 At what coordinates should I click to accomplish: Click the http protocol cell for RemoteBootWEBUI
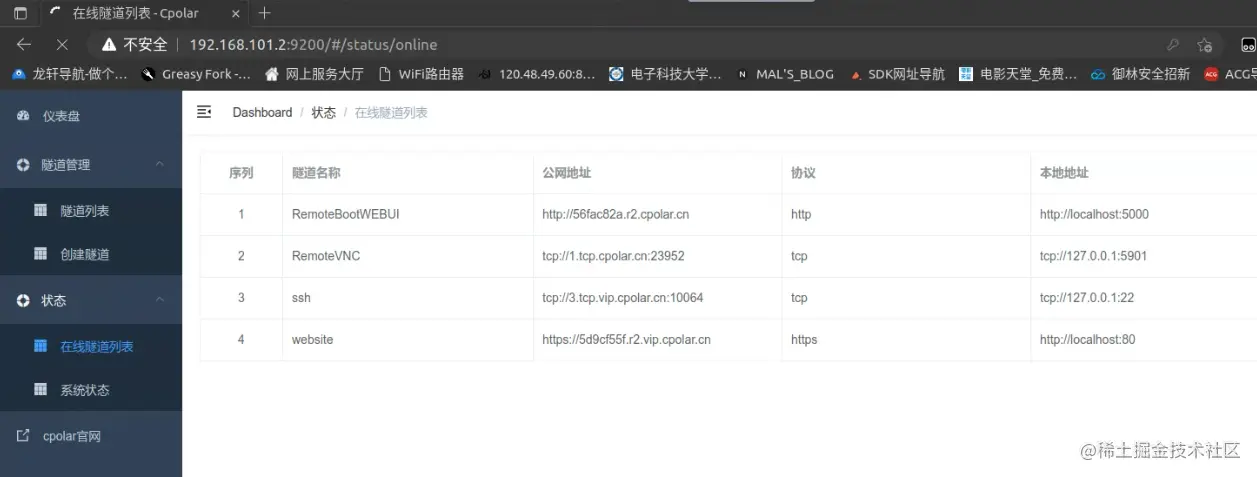(801, 214)
